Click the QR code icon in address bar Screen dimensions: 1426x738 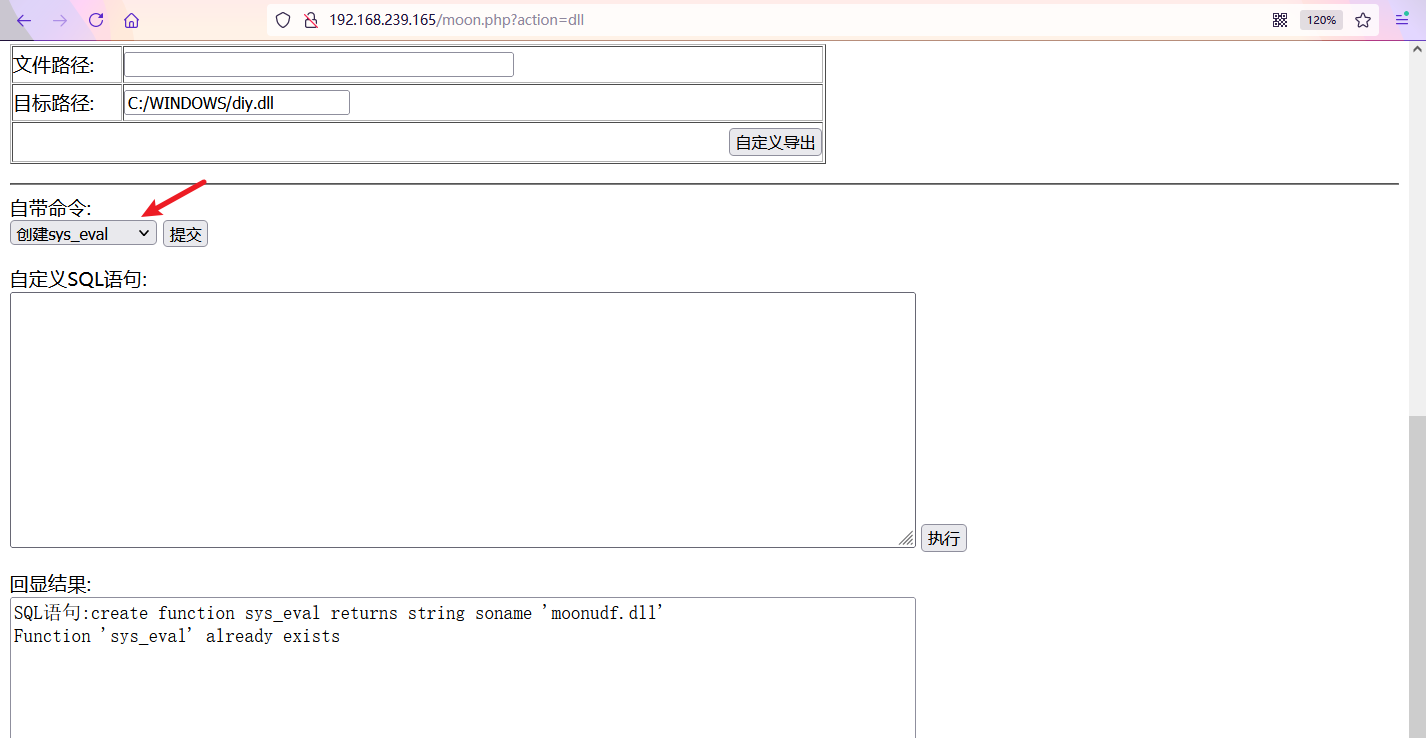click(x=1279, y=20)
